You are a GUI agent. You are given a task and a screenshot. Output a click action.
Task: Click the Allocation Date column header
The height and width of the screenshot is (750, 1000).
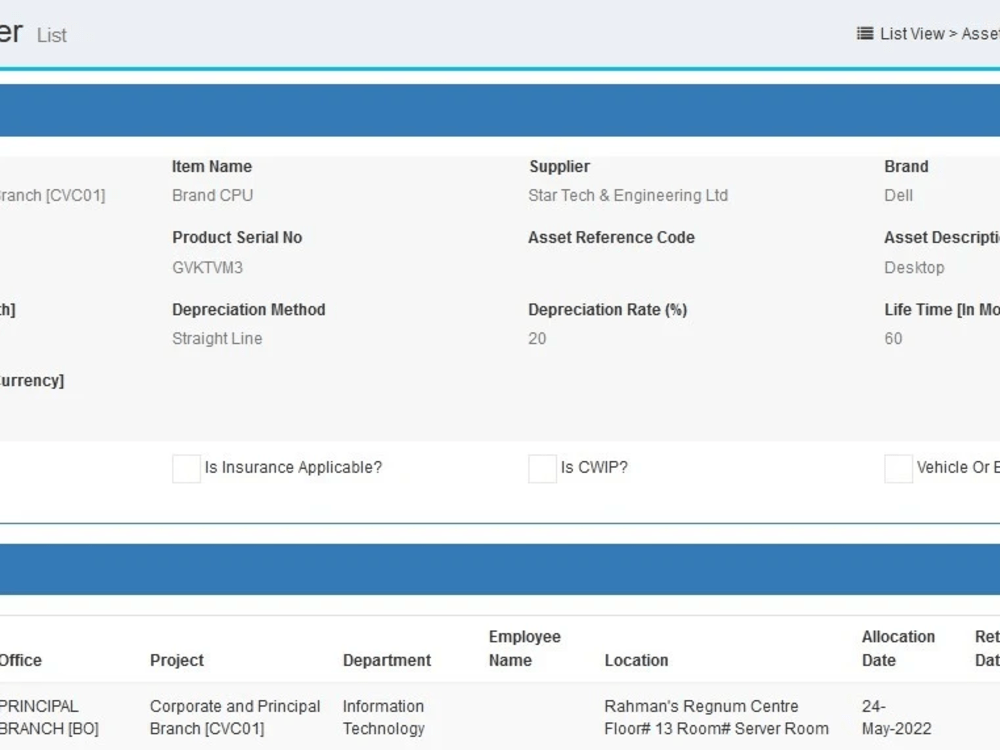[898, 648]
